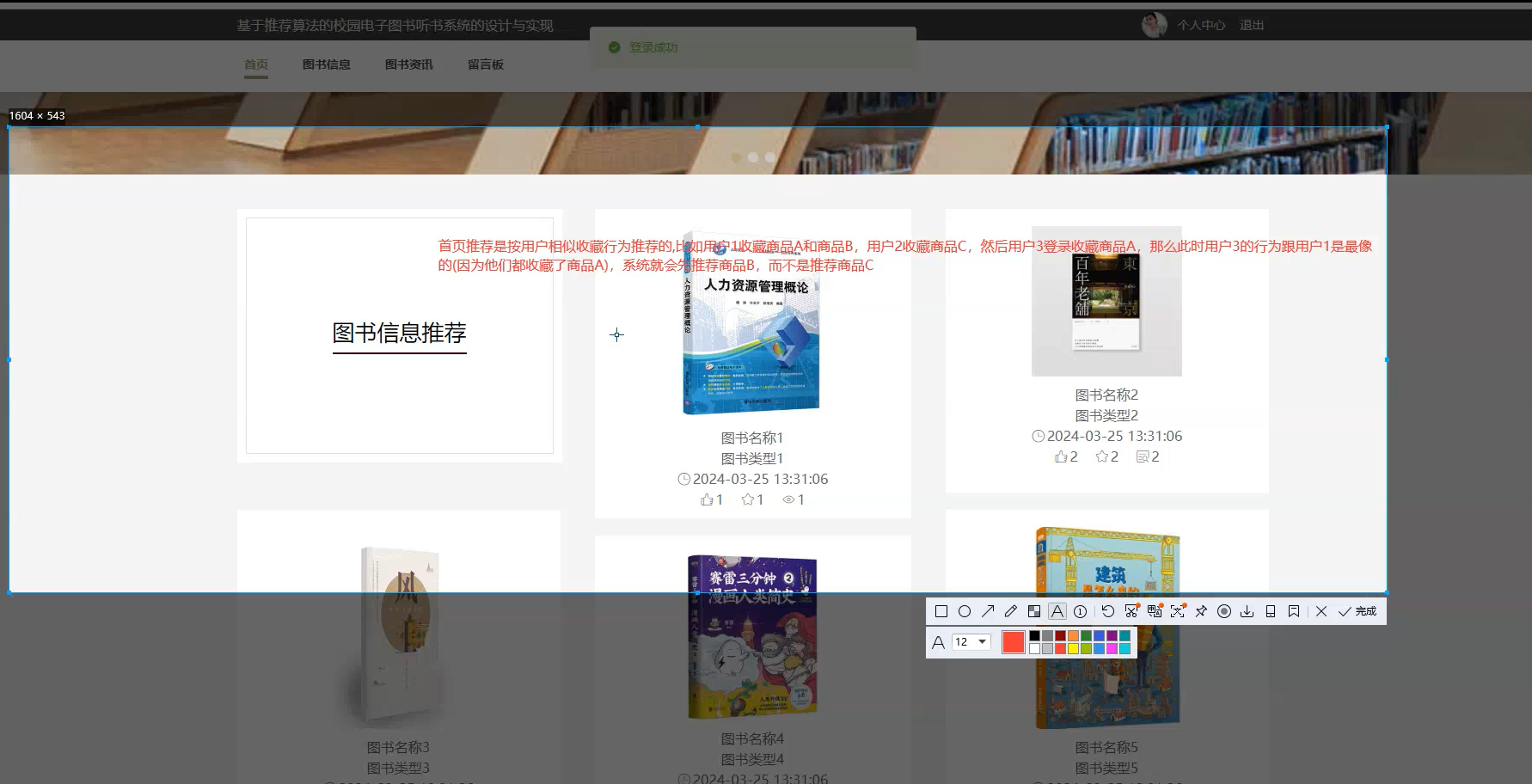Send the screenshot to phone
The height and width of the screenshot is (784, 1532).
point(1271,611)
